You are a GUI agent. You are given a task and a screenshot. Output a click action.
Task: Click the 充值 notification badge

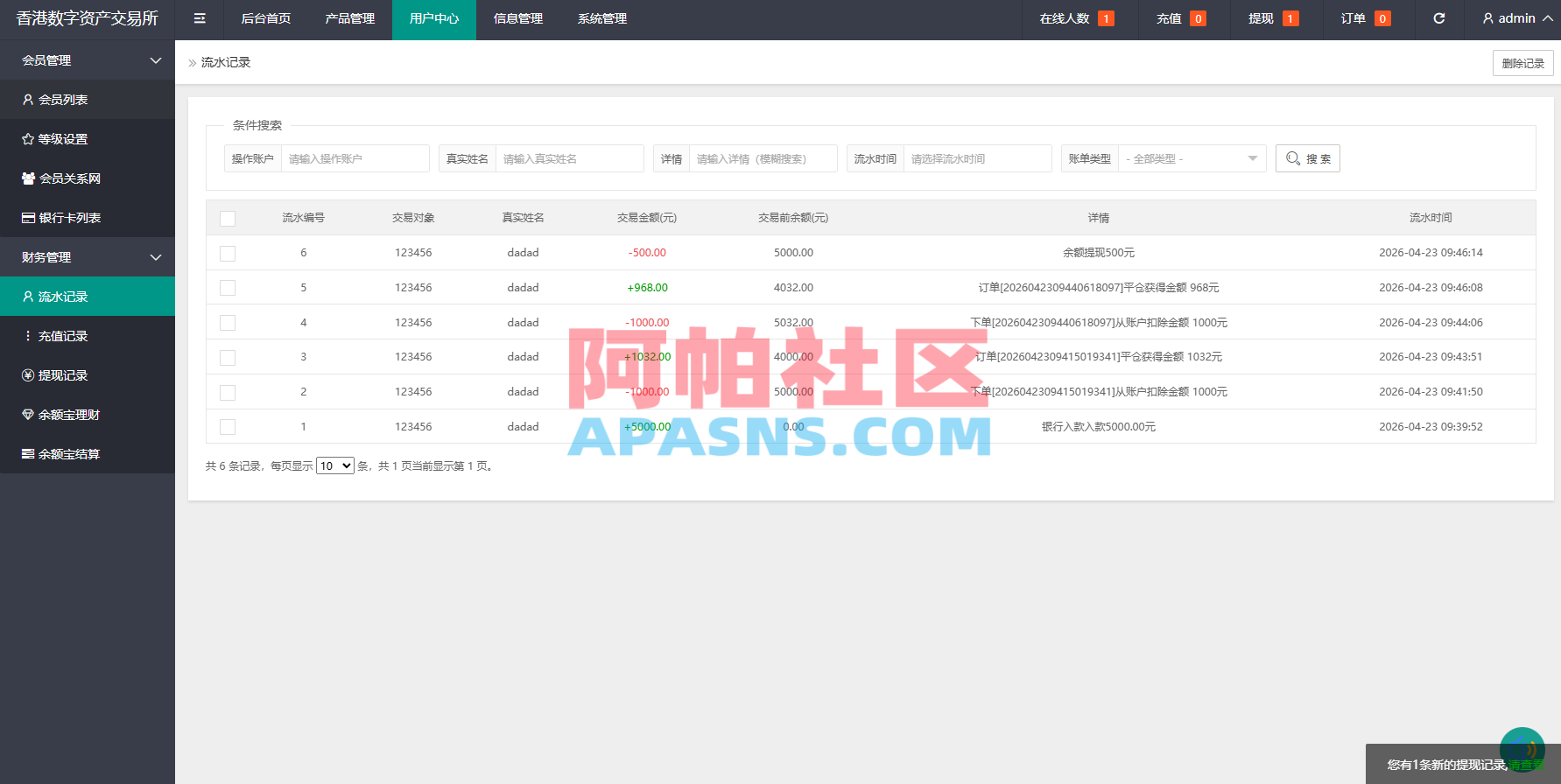[1199, 18]
